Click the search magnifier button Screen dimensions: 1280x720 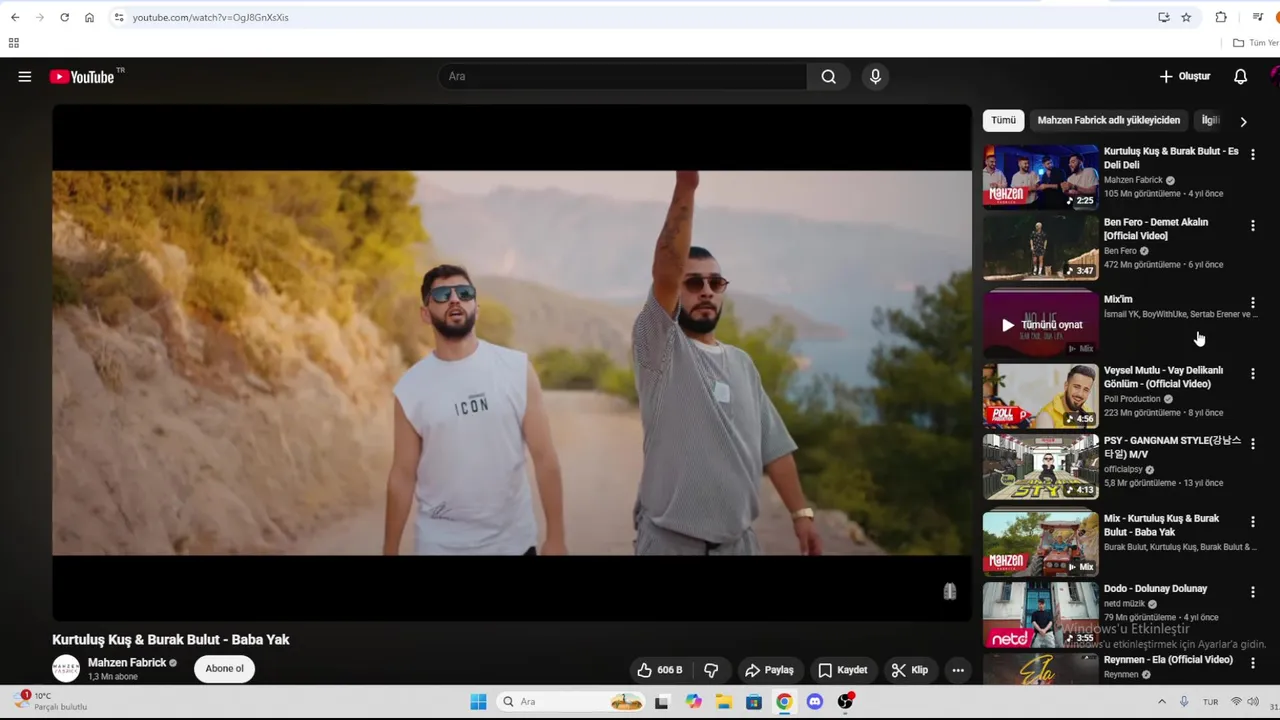[x=828, y=77]
